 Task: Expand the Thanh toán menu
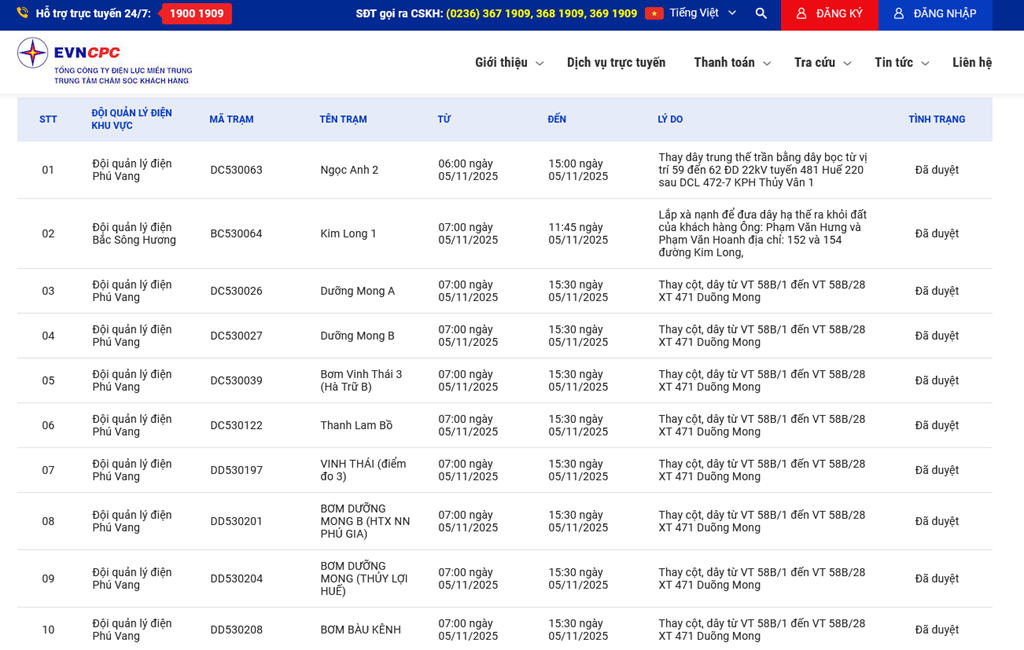pyautogui.click(x=731, y=62)
